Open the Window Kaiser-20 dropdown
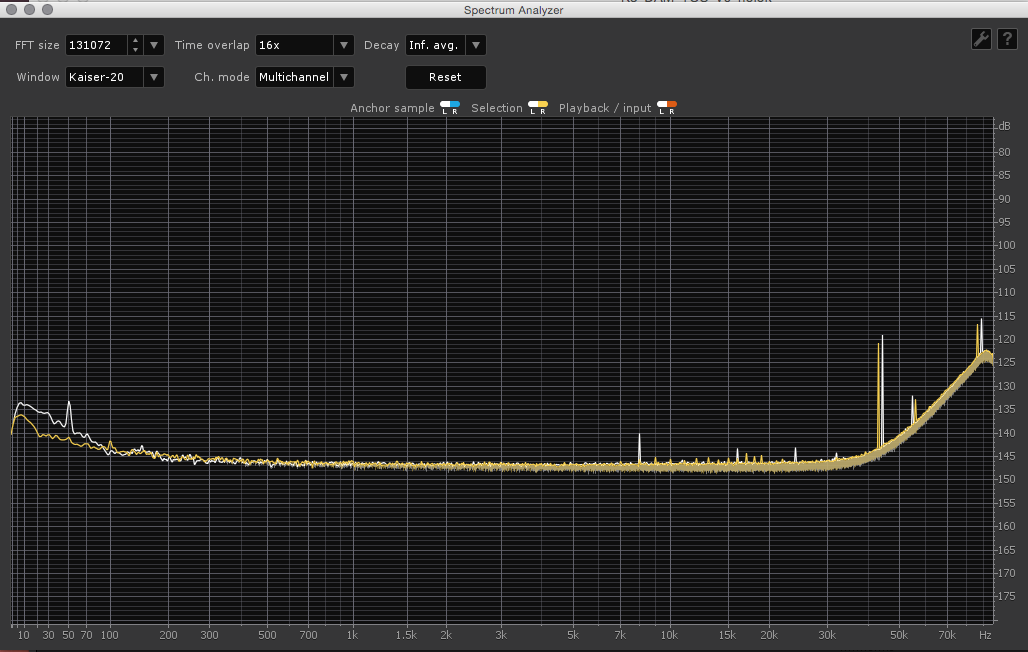This screenshot has height=652, width=1028. [x=154, y=77]
